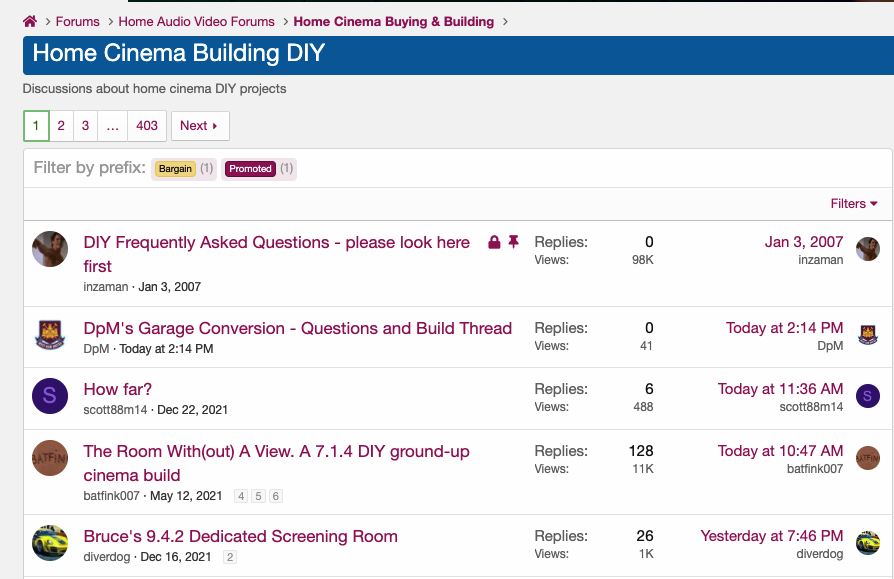The height and width of the screenshot is (579, 894).
Task: Open the Forums breadcrumb link
Action: [78, 21]
